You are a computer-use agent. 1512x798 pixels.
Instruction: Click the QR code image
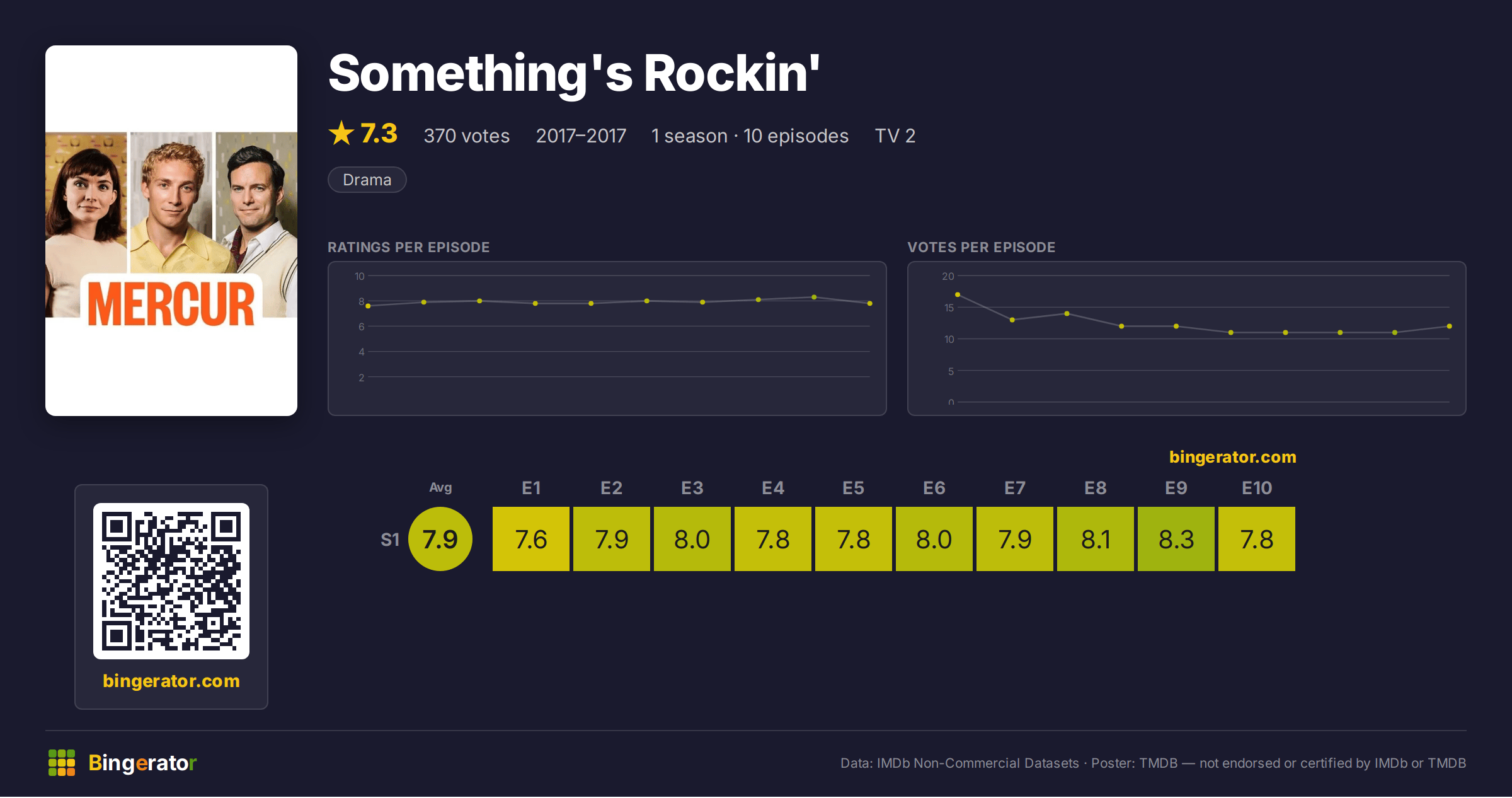tap(171, 581)
